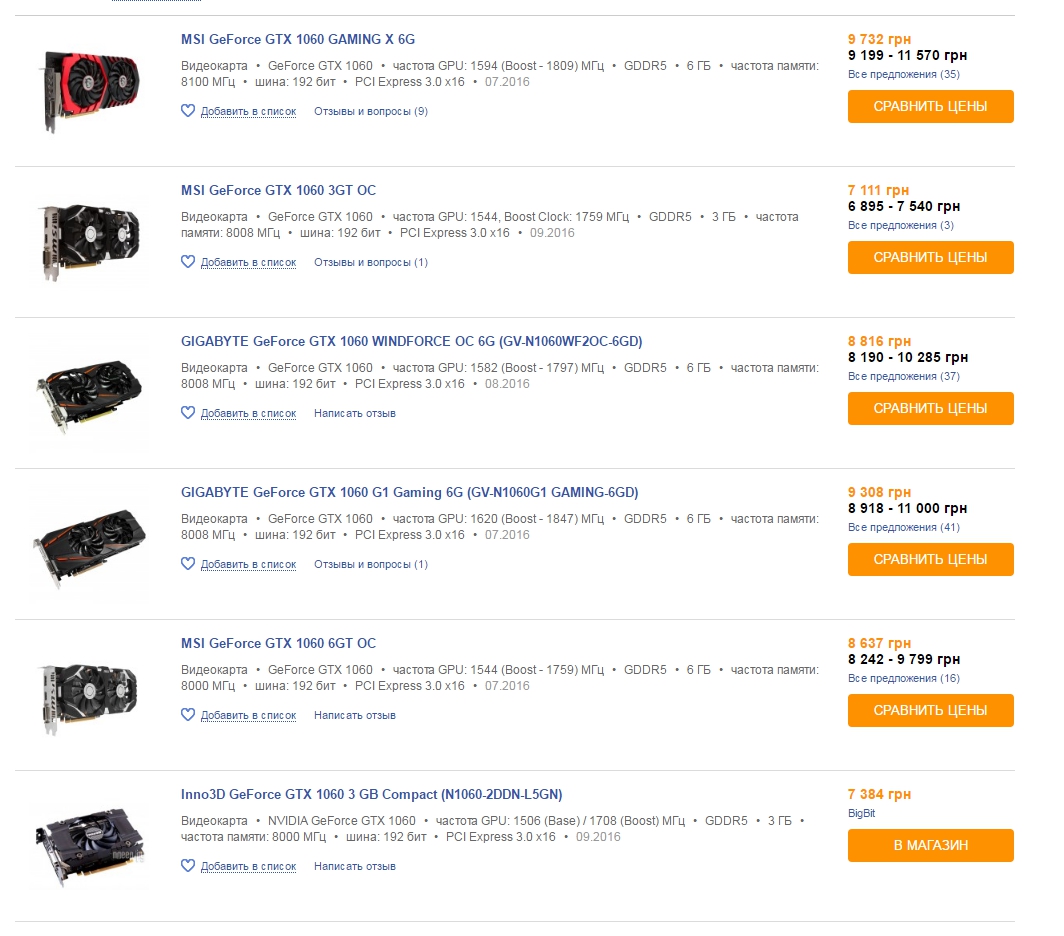
Task: Click heart icon for MSI GTX 1060 3GT OC
Action: pos(187,262)
